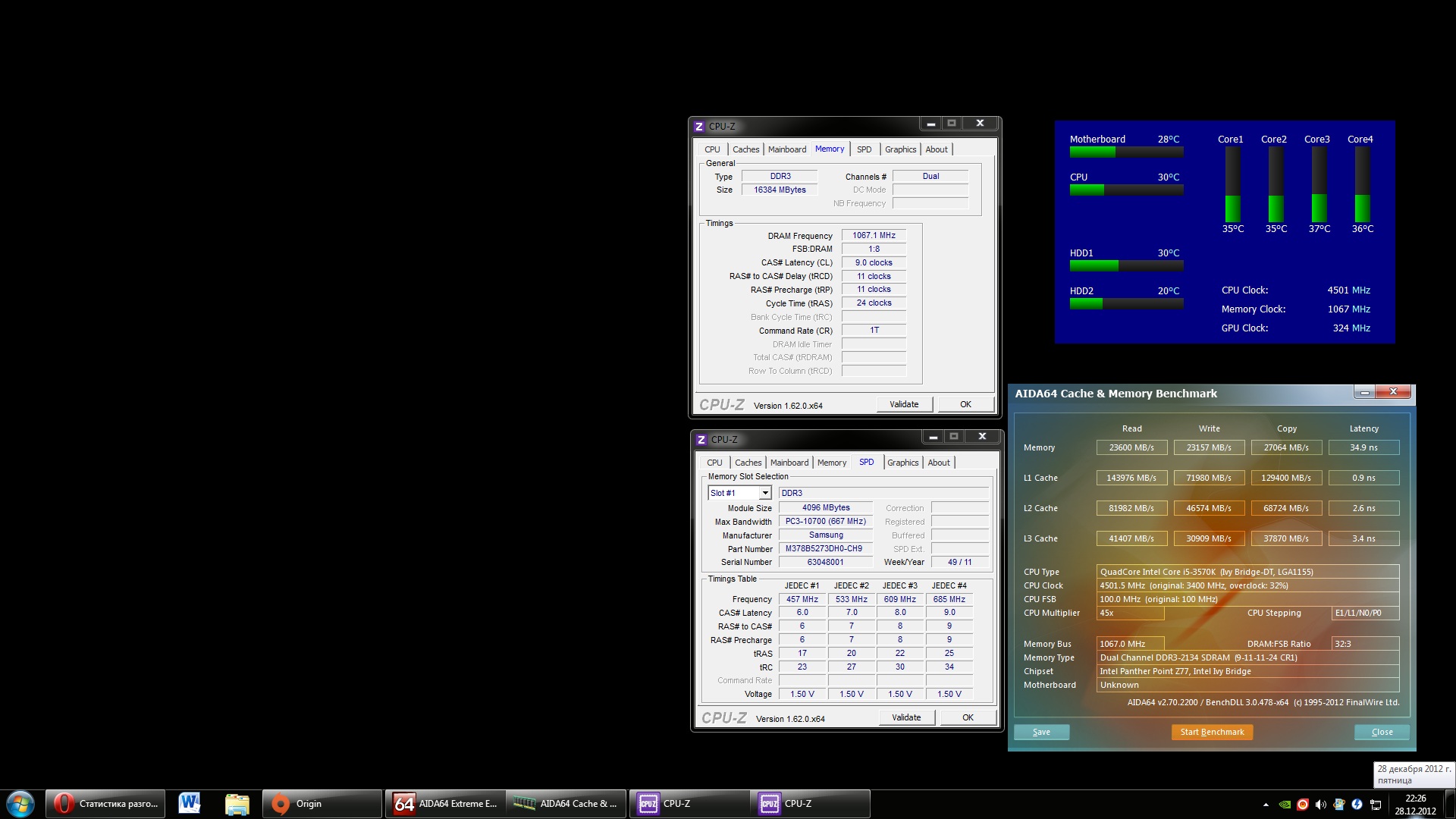Open network connection tray icon
The image size is (1456, 819).
[1376, 805]
